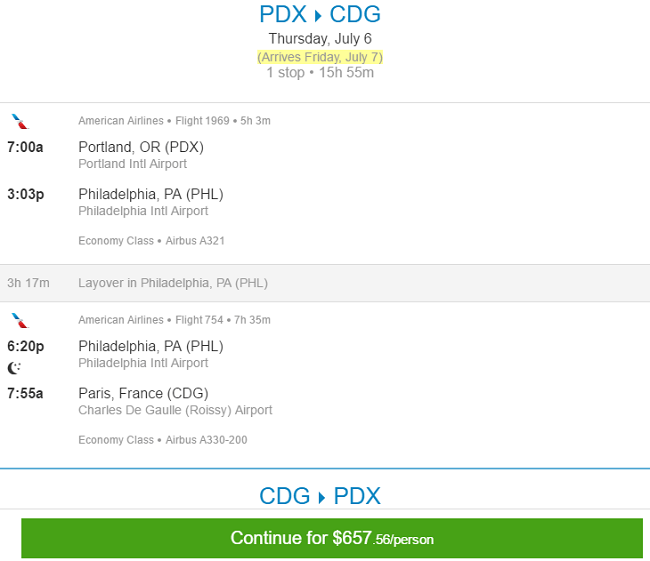Select the 1 stop 15h 55m summary

320,73
